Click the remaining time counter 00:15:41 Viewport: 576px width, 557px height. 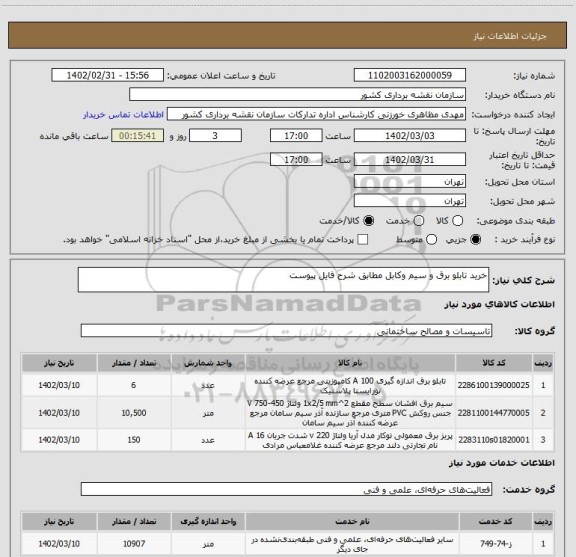point(137,136)
